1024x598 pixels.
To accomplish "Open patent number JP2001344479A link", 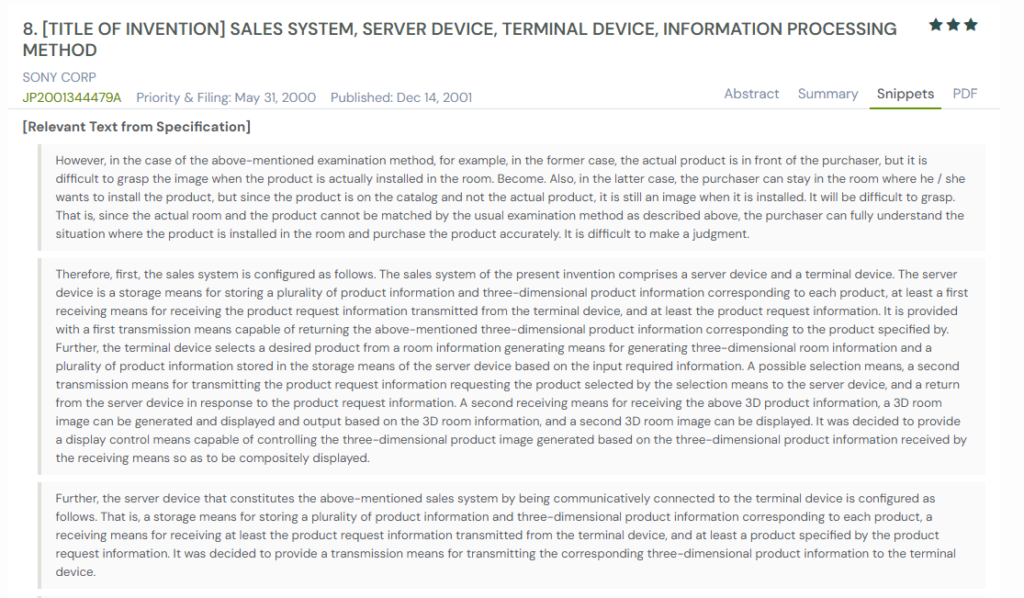I will point(72,97).
